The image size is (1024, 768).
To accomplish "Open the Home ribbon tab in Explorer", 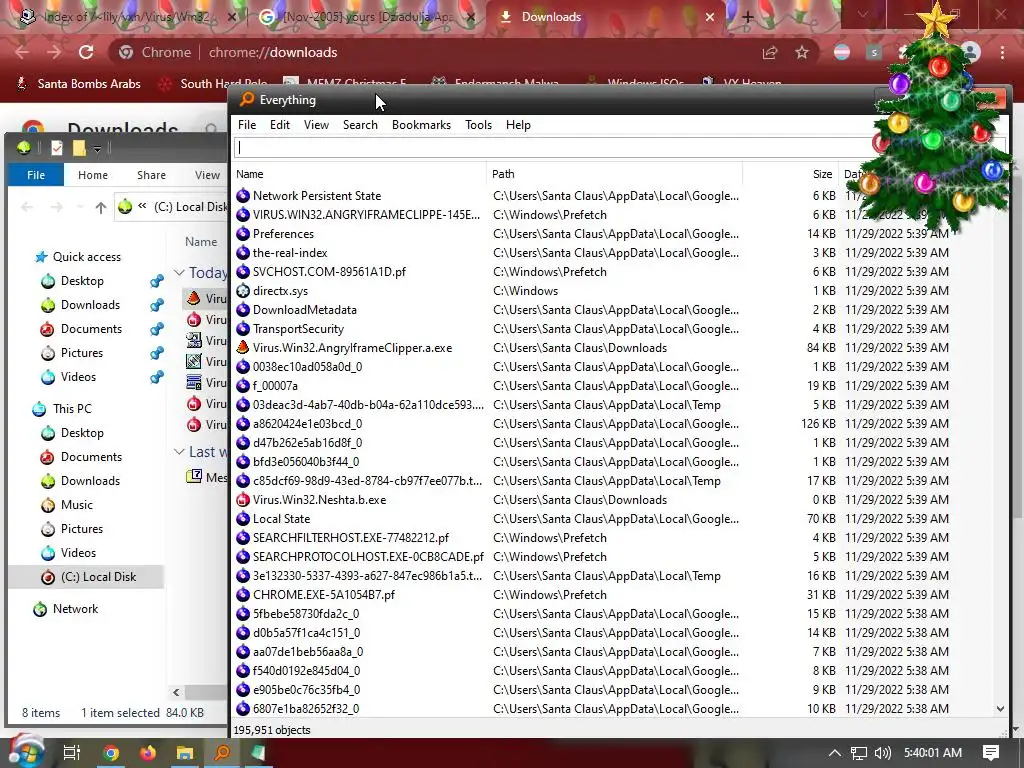I will 93,175.
